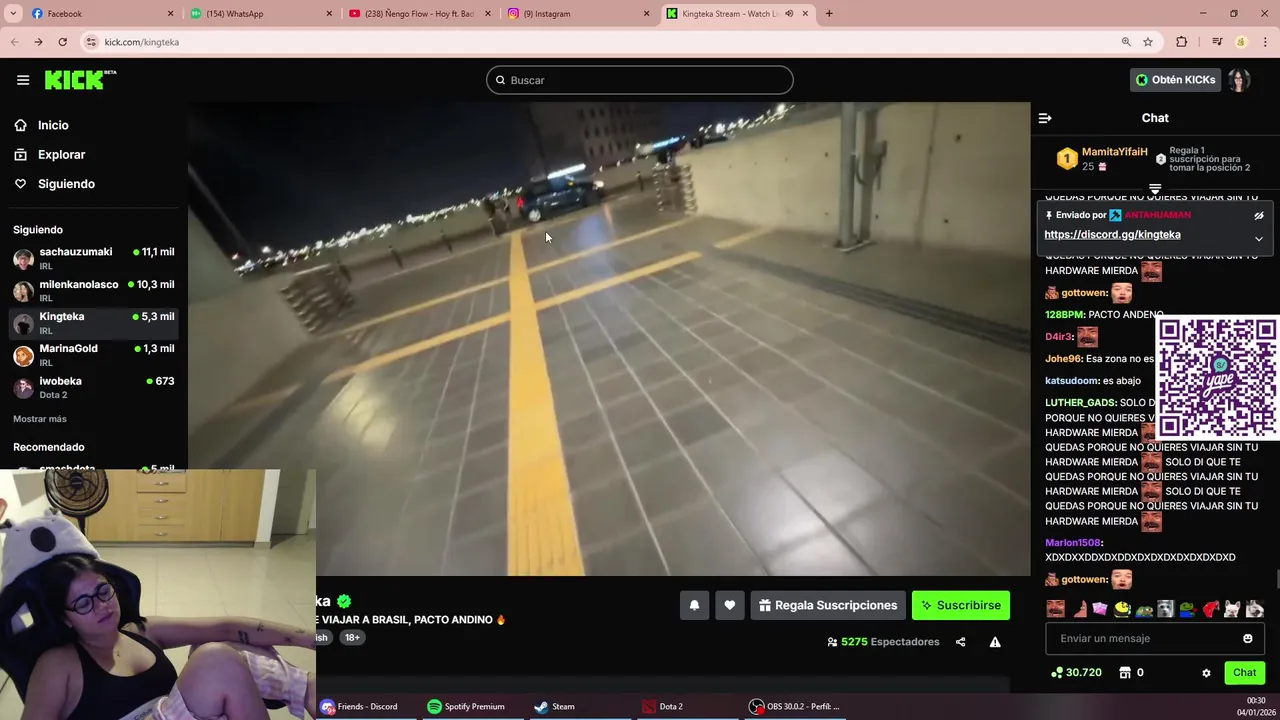Share the stream via share icon

(960, 642)
